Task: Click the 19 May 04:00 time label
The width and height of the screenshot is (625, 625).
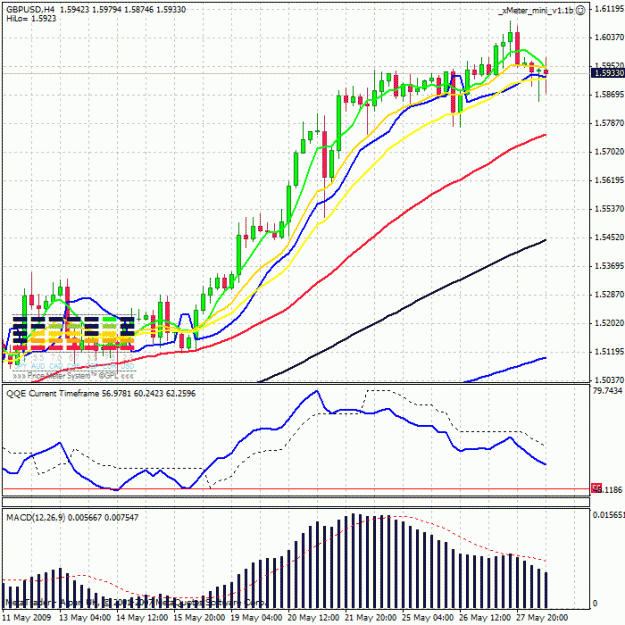Action: 256,617
